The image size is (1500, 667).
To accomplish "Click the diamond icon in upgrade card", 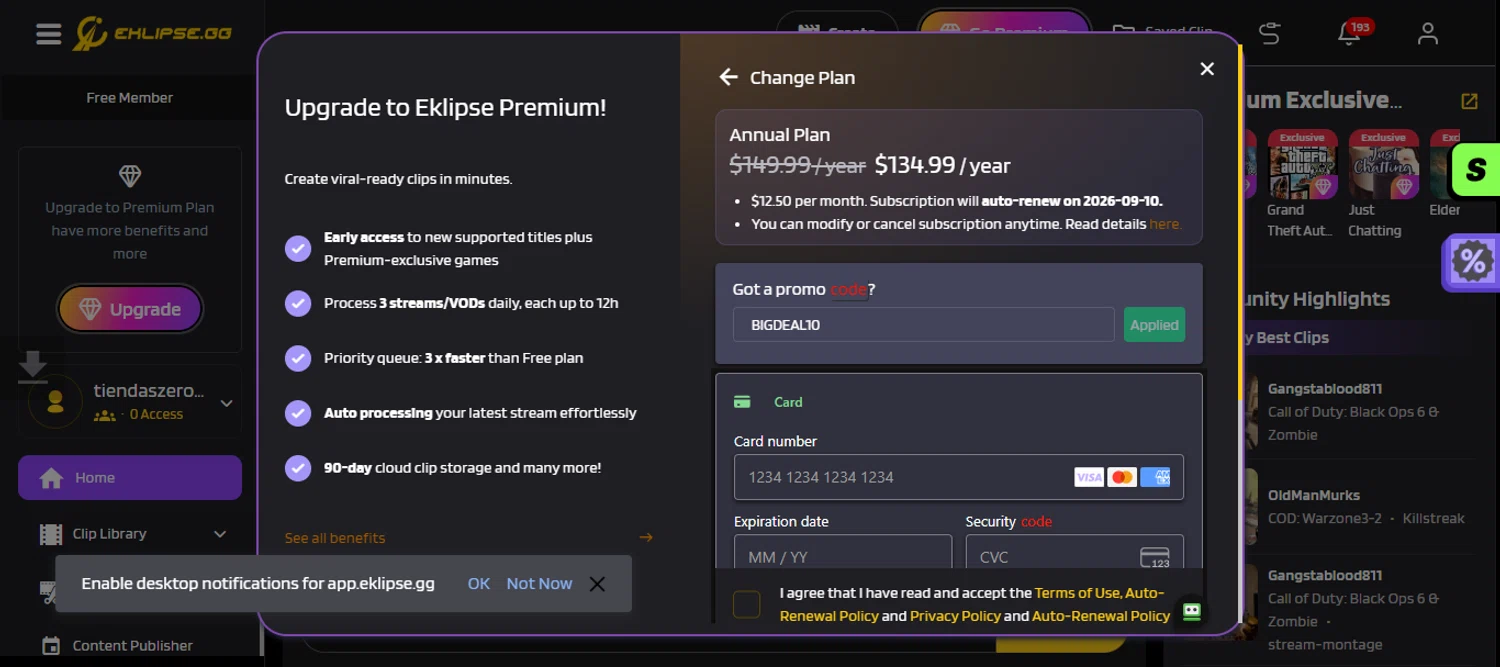I will pos(130,176).
